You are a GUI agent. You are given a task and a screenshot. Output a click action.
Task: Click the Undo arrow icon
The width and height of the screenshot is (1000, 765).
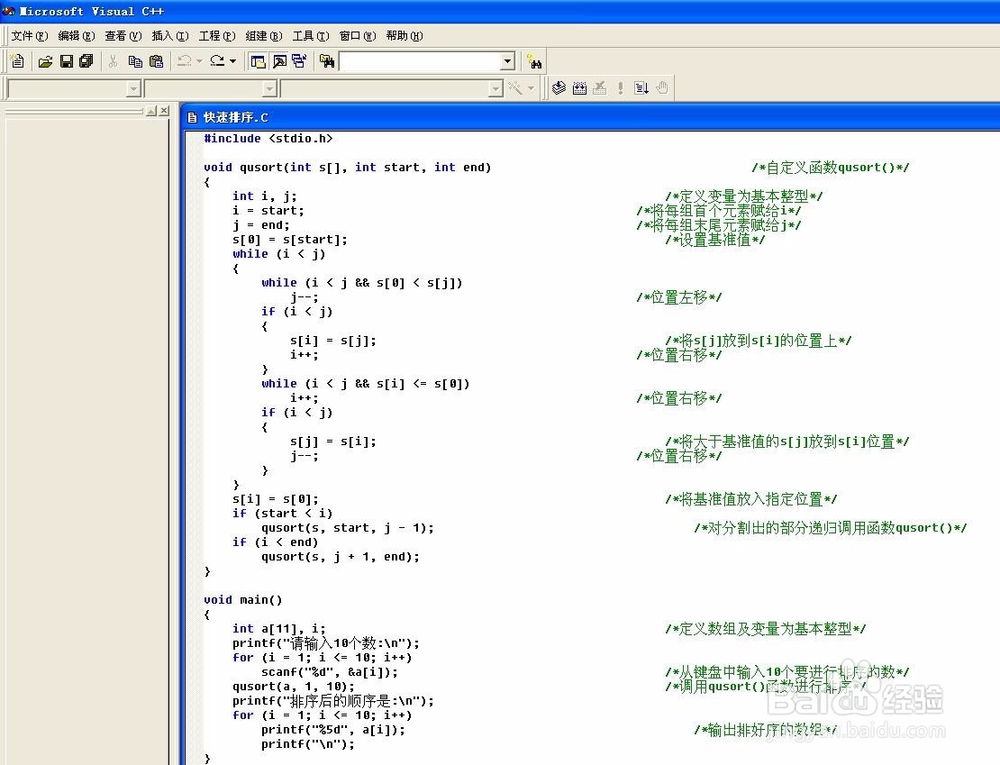click(184, 61)
